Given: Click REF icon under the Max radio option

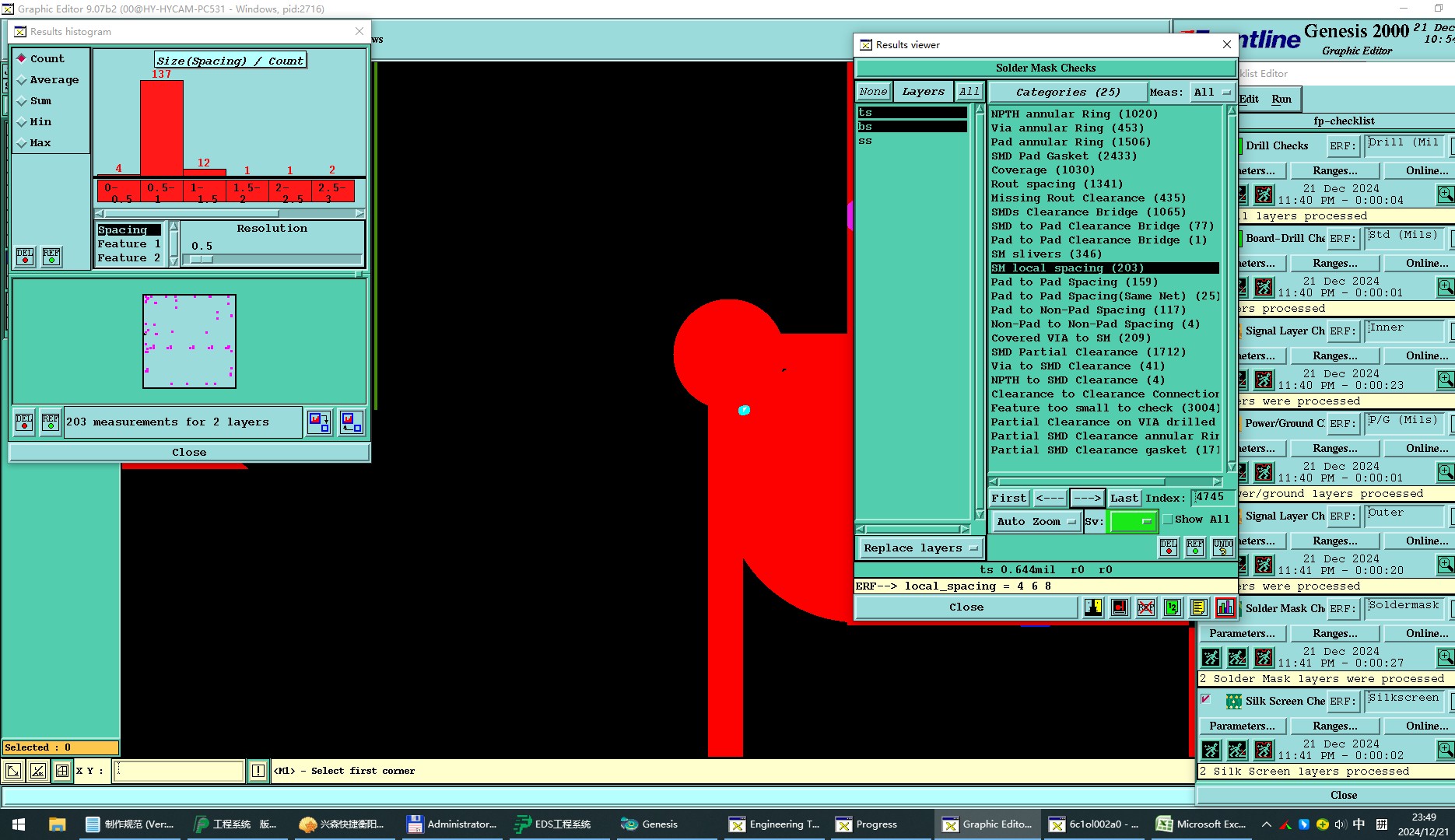Looking at the screenshot, I should 51,256.
